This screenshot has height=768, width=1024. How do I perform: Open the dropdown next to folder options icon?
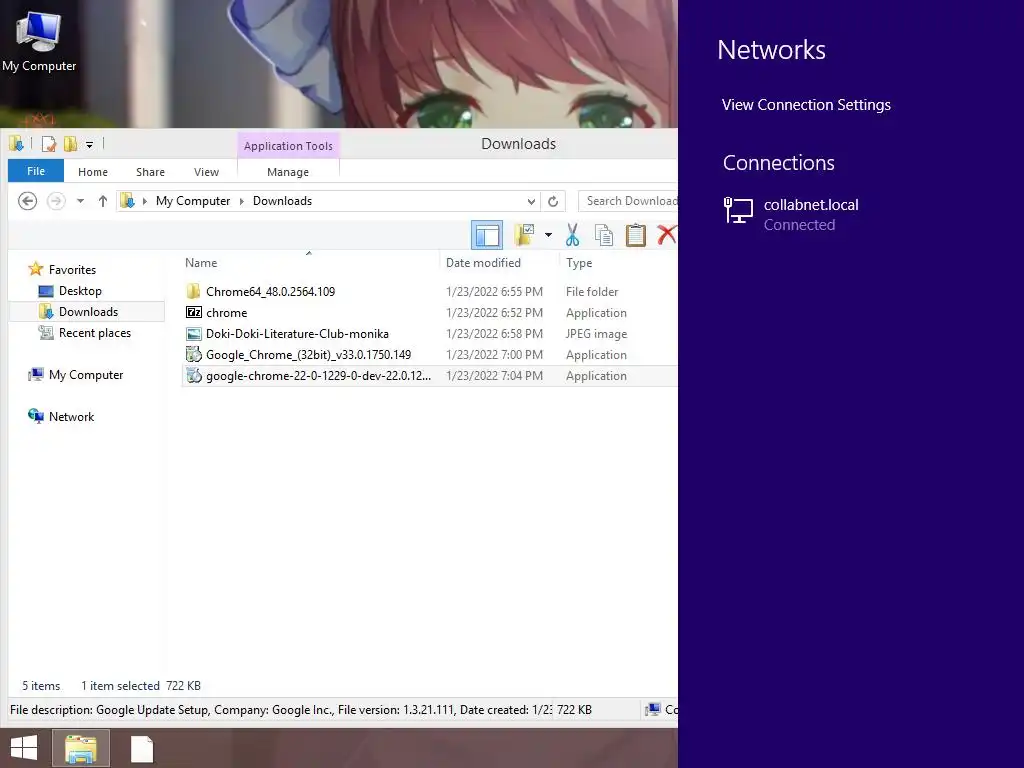pos(548,235)
